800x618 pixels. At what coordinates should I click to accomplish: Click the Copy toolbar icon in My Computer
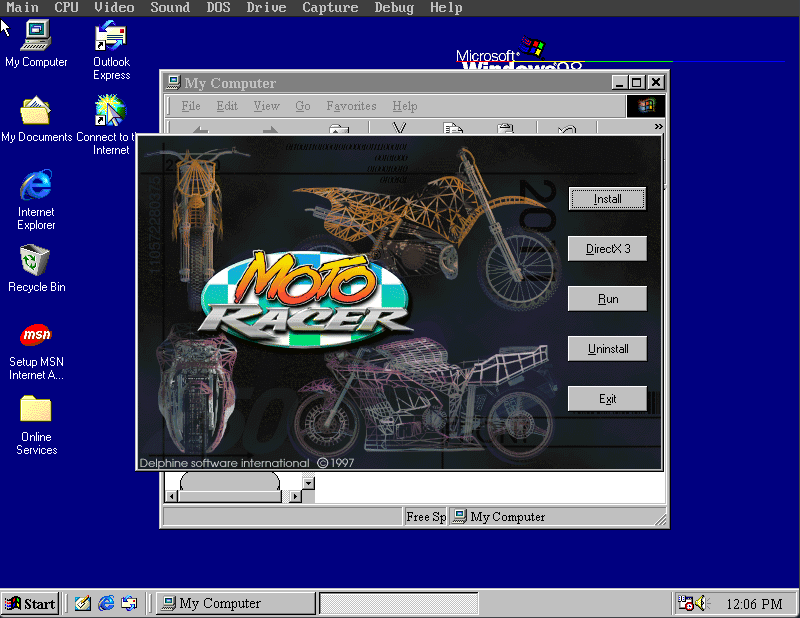click(x=453, y=128)
